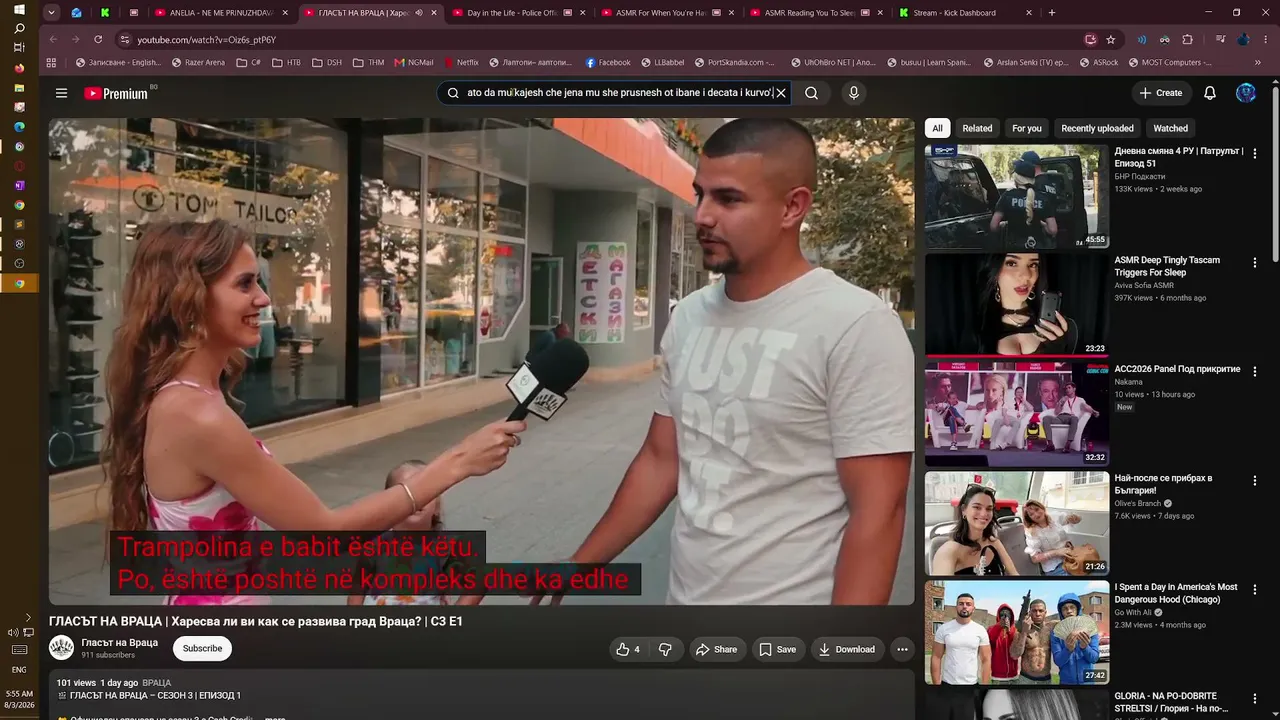This screenshot has height=720, width=1280.
Task: Go back to the previous page
Action: click(53, 39)
